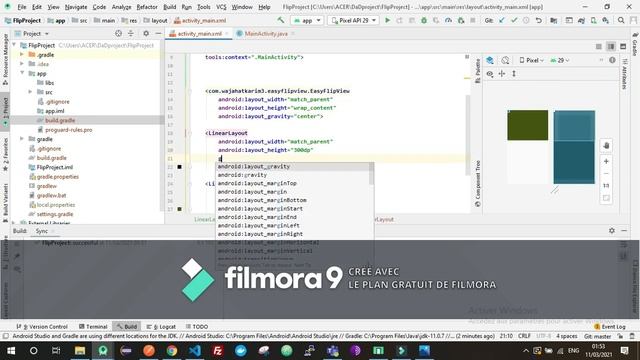Image resolution: width=640 pixels, height=360 pixels.
Task: Open the Pixel device preview dropdown
Action: [x=531, y=60]
